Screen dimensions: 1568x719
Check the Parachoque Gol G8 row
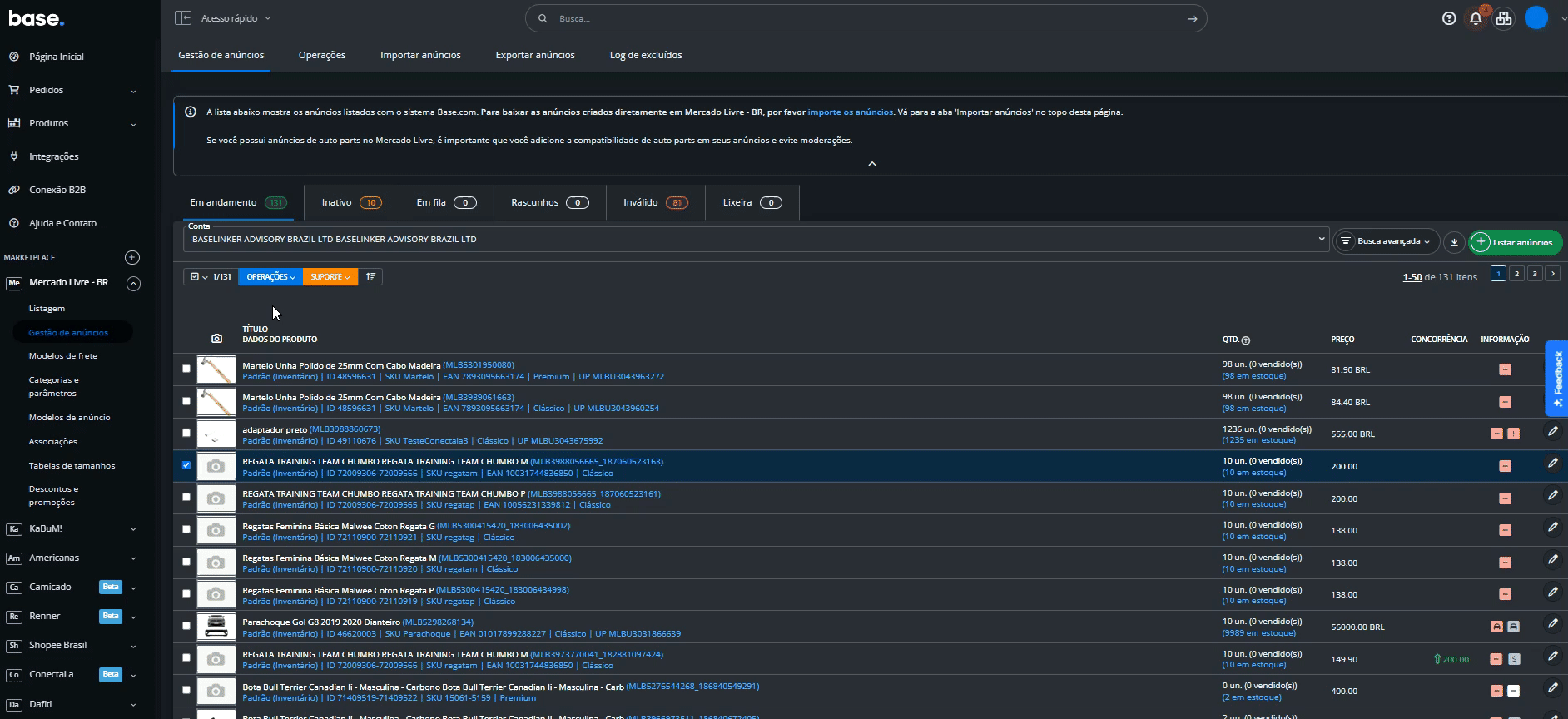[186, 626]
